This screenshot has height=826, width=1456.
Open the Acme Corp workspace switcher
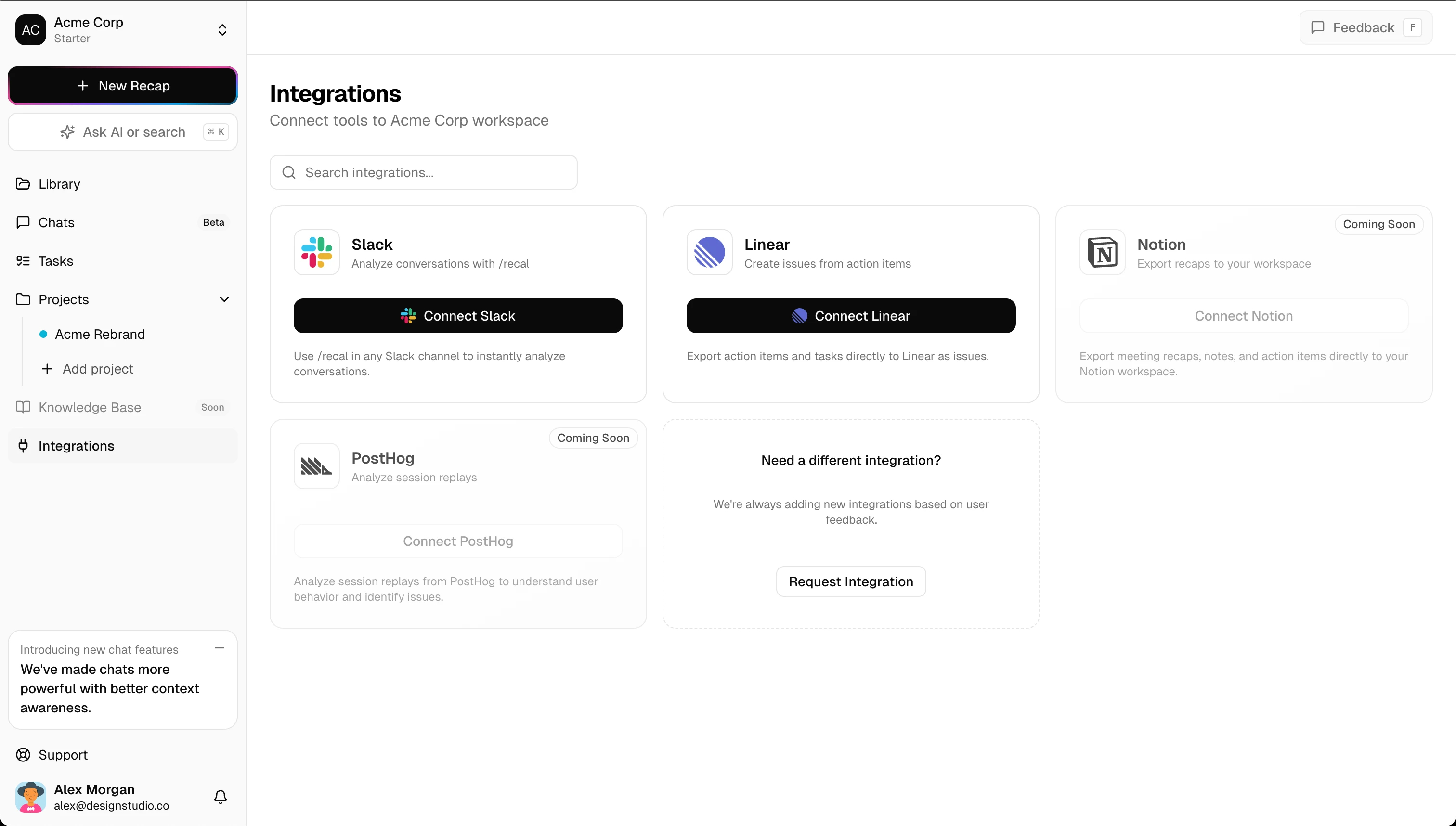222,29
